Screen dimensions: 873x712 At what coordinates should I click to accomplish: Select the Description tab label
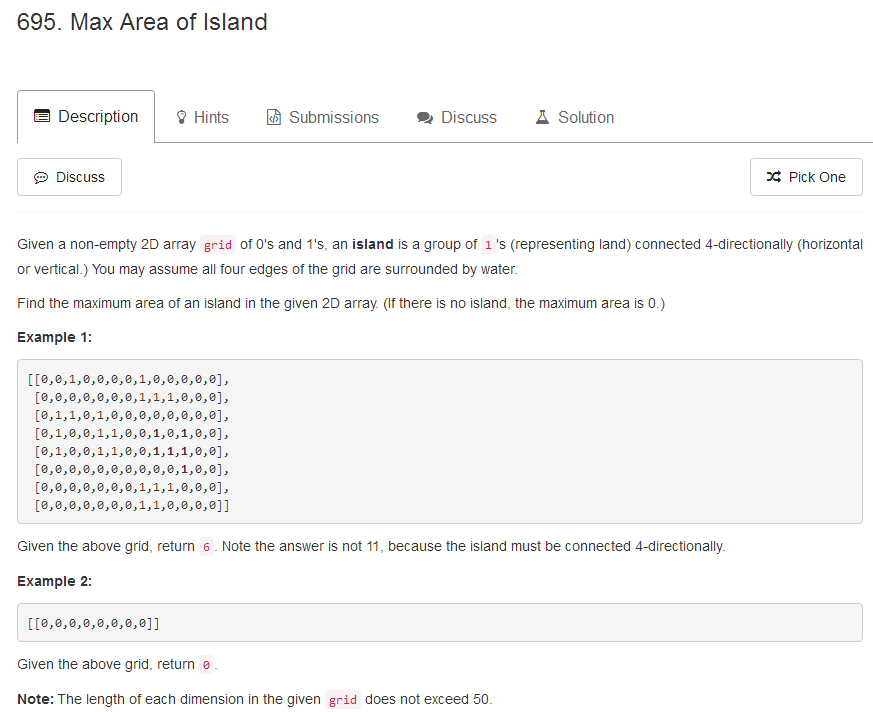point(98,116)
